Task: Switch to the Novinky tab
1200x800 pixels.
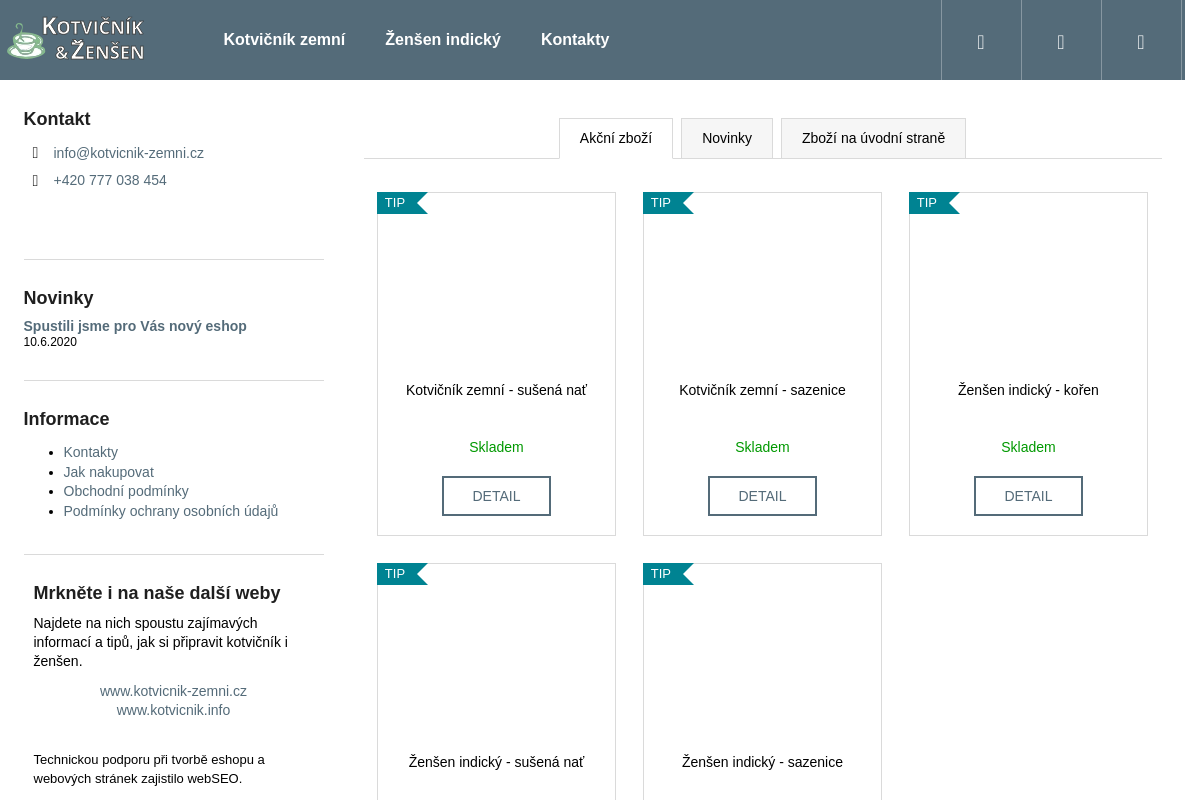Action: pos(727,138)
